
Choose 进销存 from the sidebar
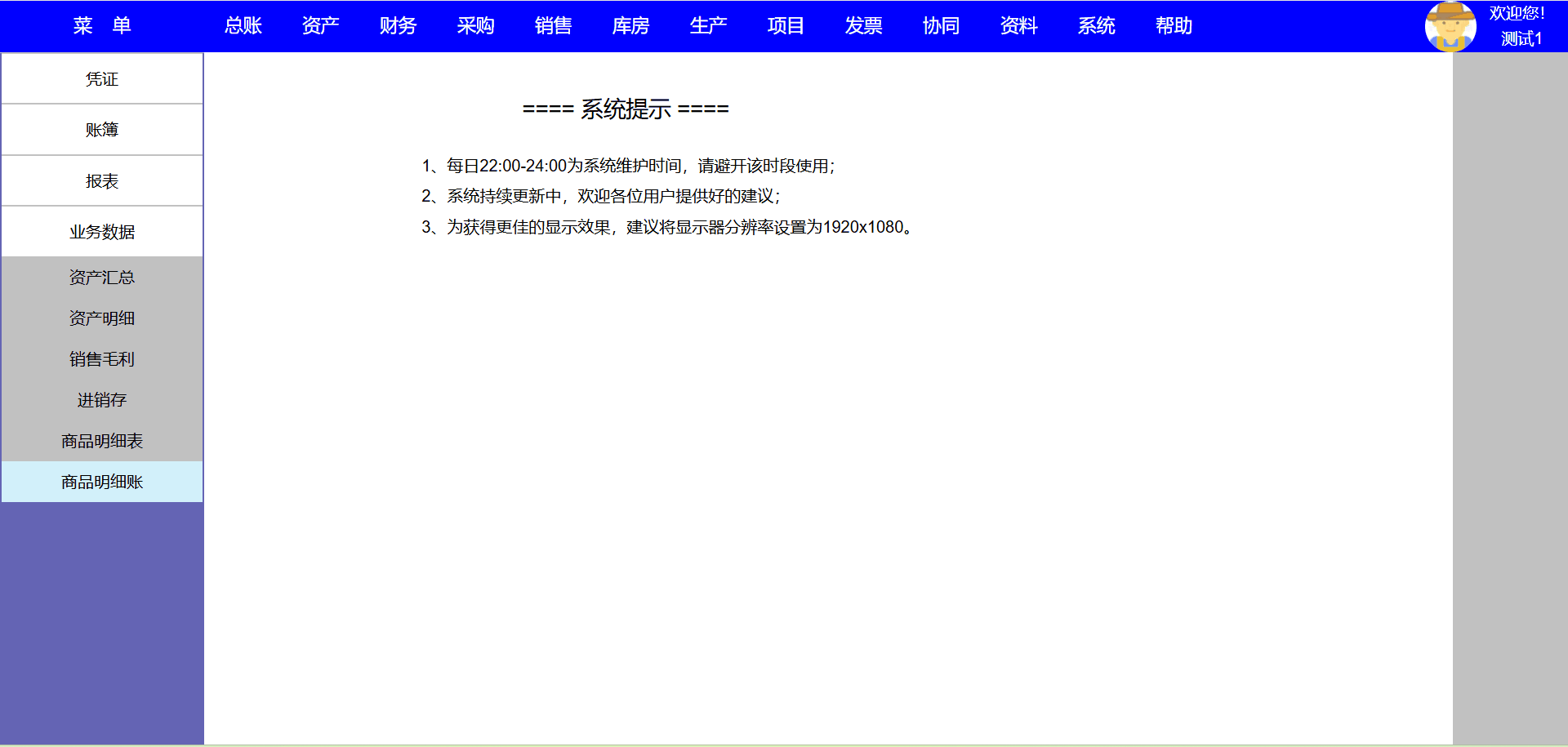[x=102, y=400]
